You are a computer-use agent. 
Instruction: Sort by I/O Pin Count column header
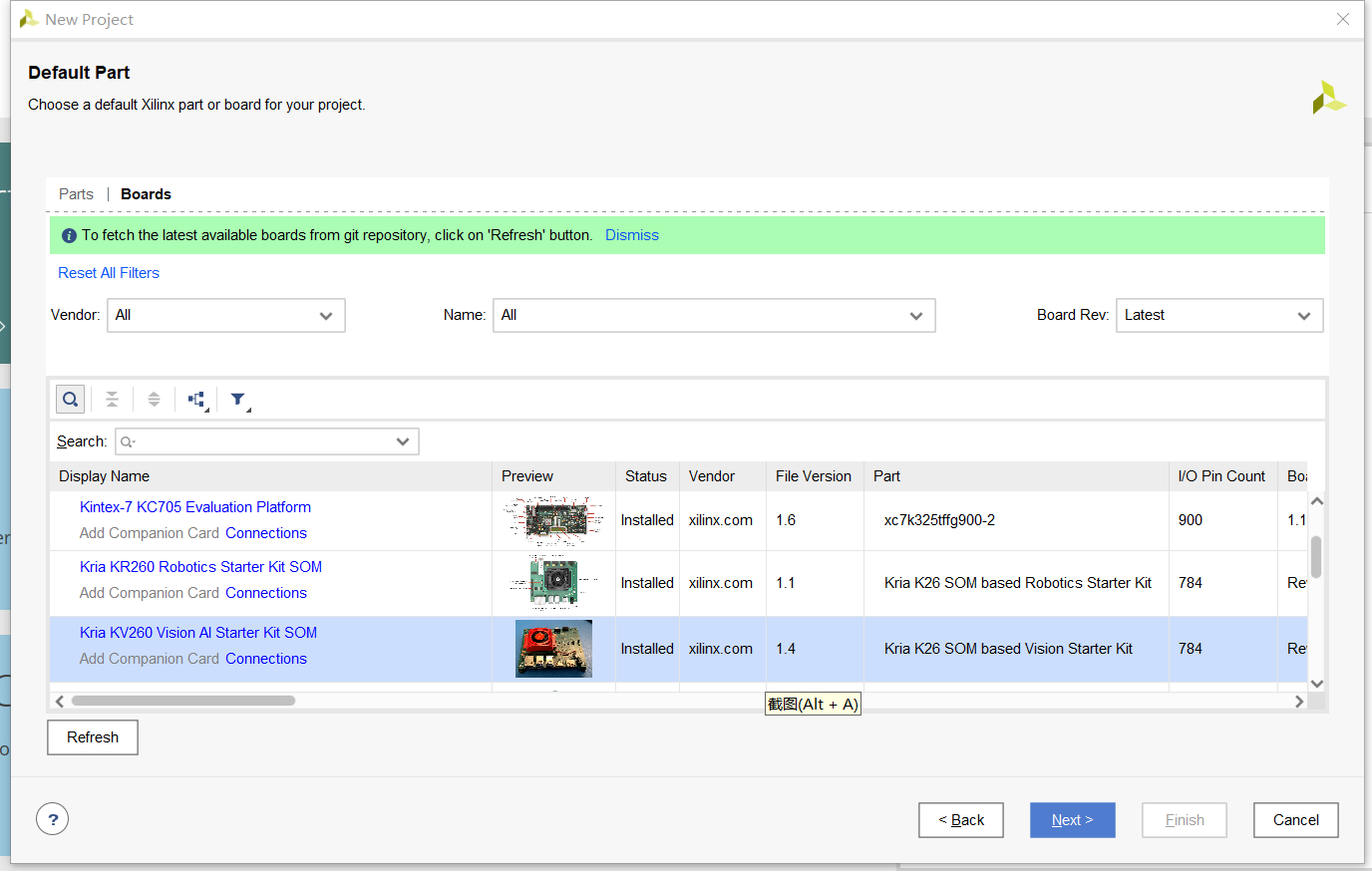tap(1222, 476)
